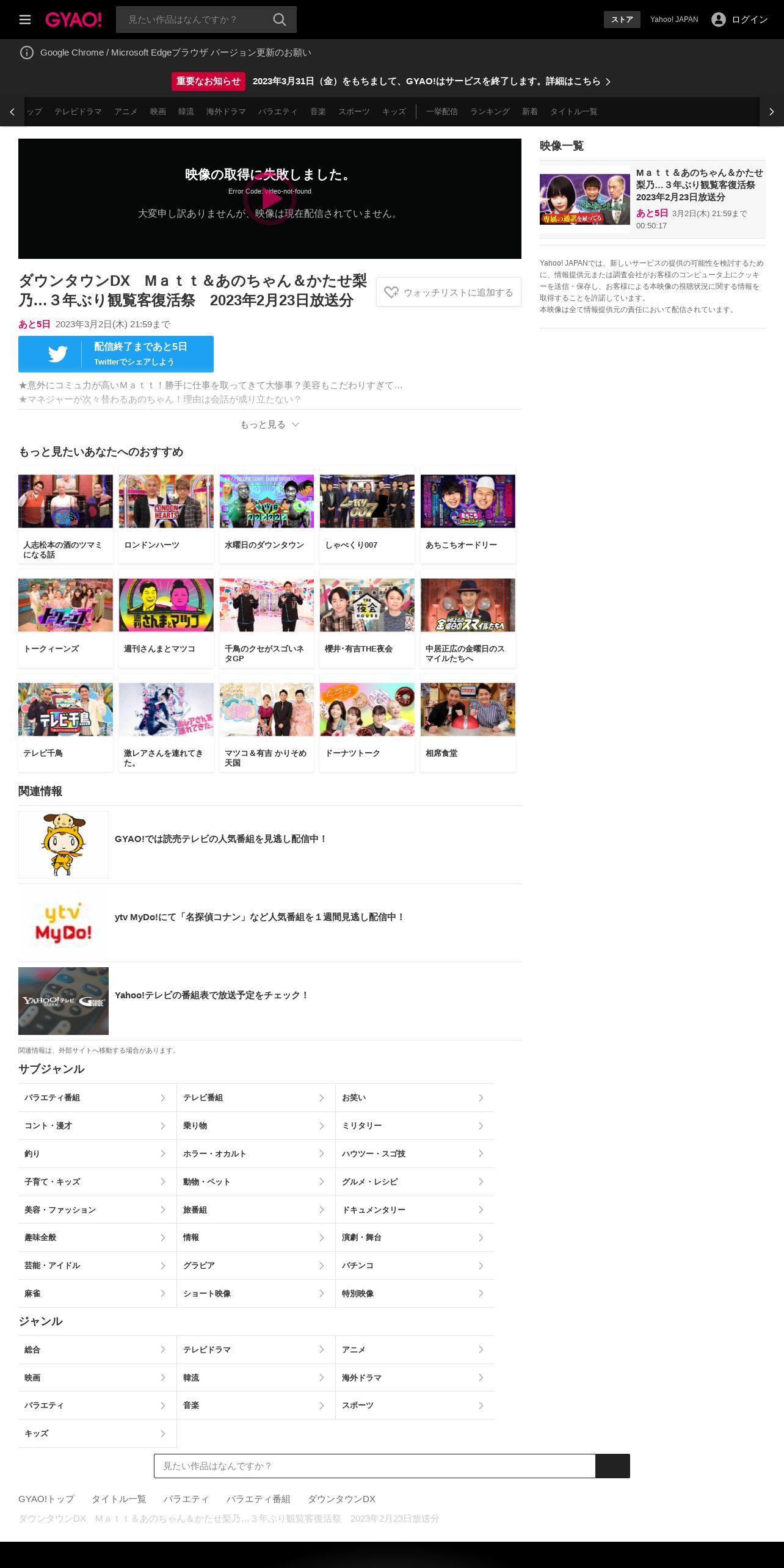The width and height of the screenshot is (784, 1568).
Task: Click the GYAO! logo
Action: (x=73, y=20)
